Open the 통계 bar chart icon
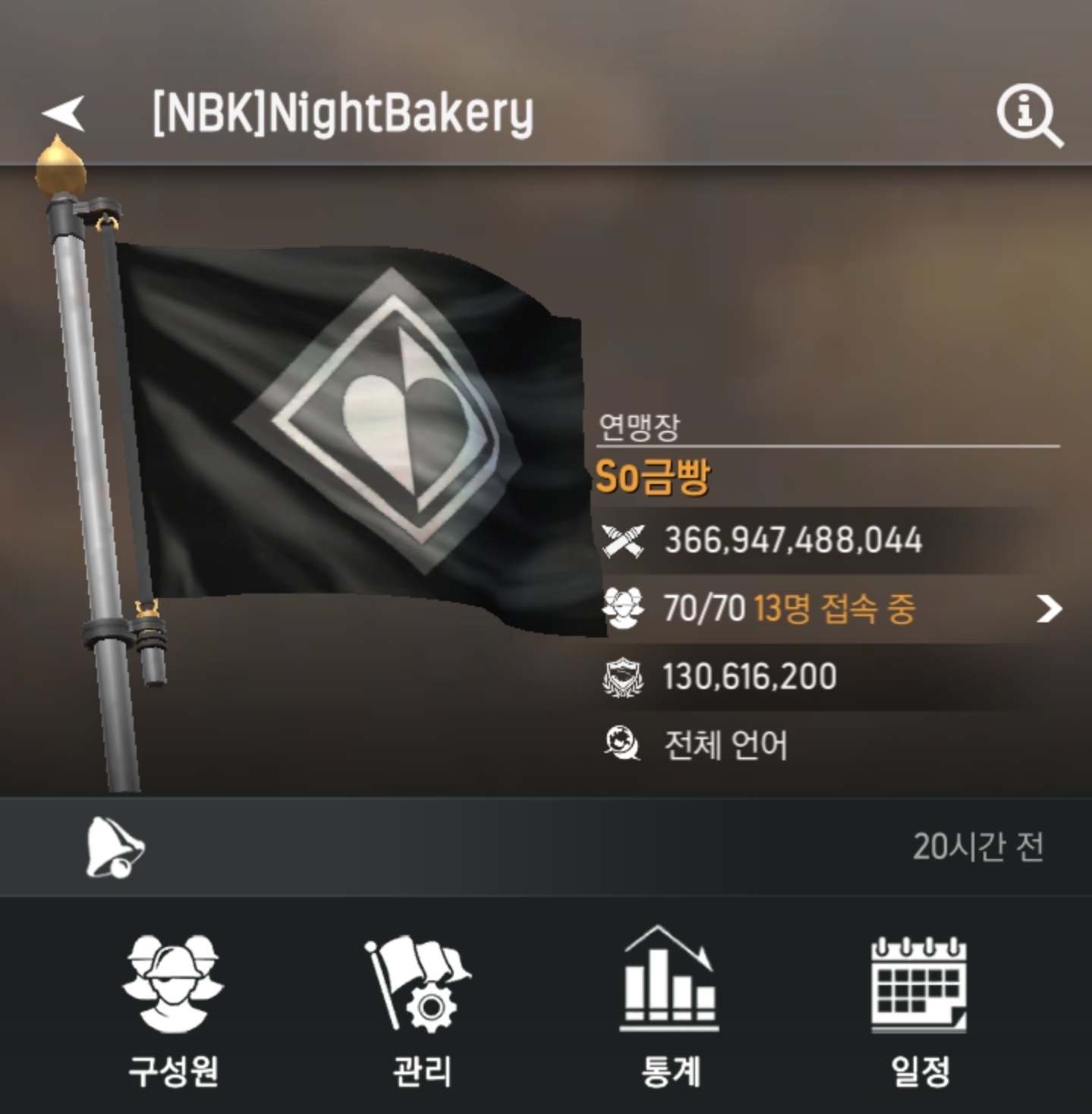 (x=669, y=979)
